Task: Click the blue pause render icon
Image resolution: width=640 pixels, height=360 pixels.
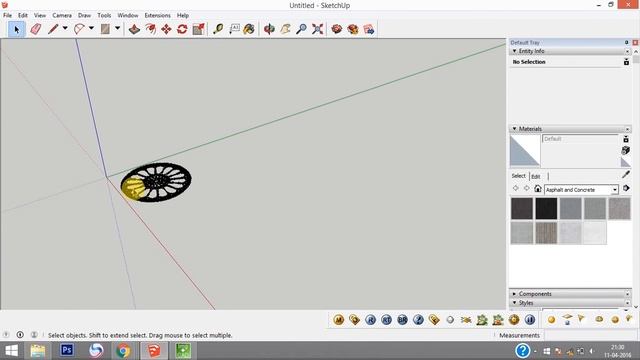Action: coord(530,320)
